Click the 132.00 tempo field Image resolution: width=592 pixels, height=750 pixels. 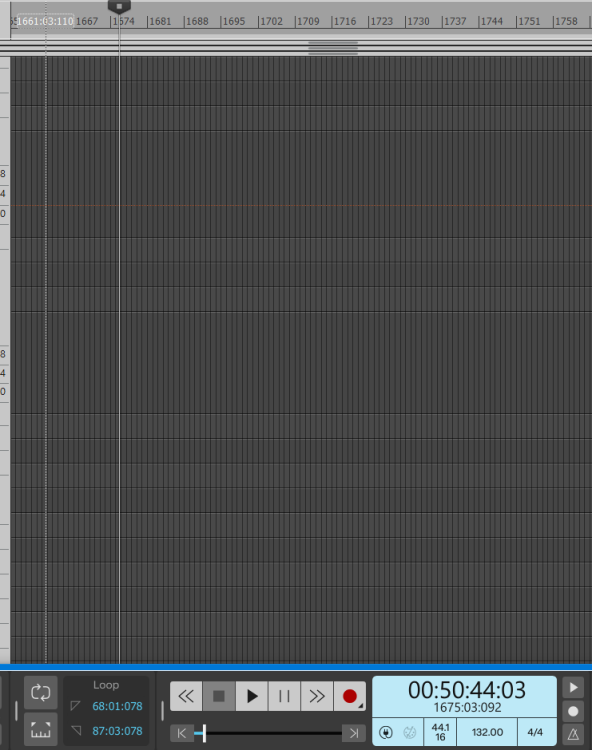coord(487,732)
